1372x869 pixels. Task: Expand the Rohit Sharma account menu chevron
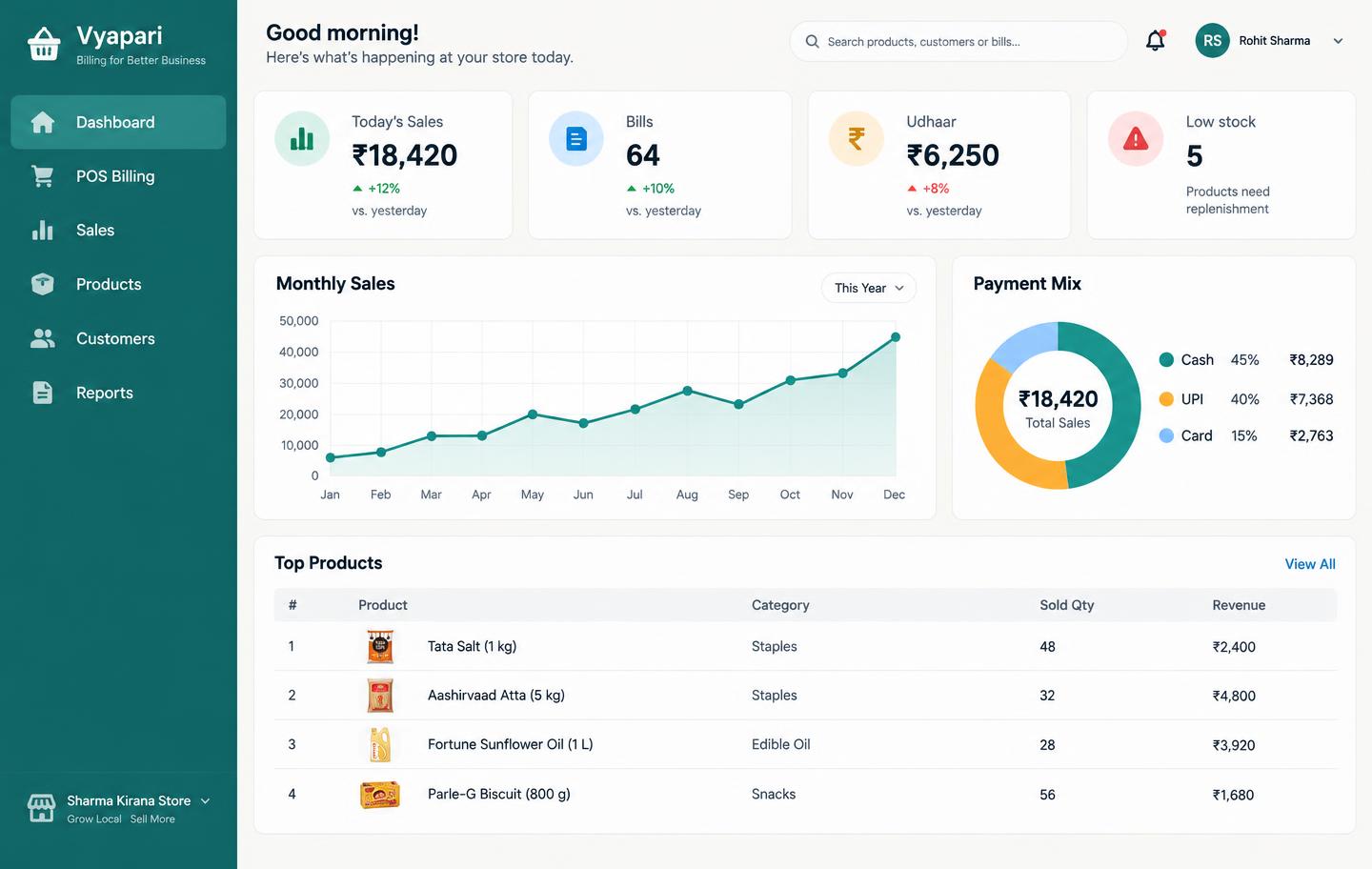pos(1338,41)
